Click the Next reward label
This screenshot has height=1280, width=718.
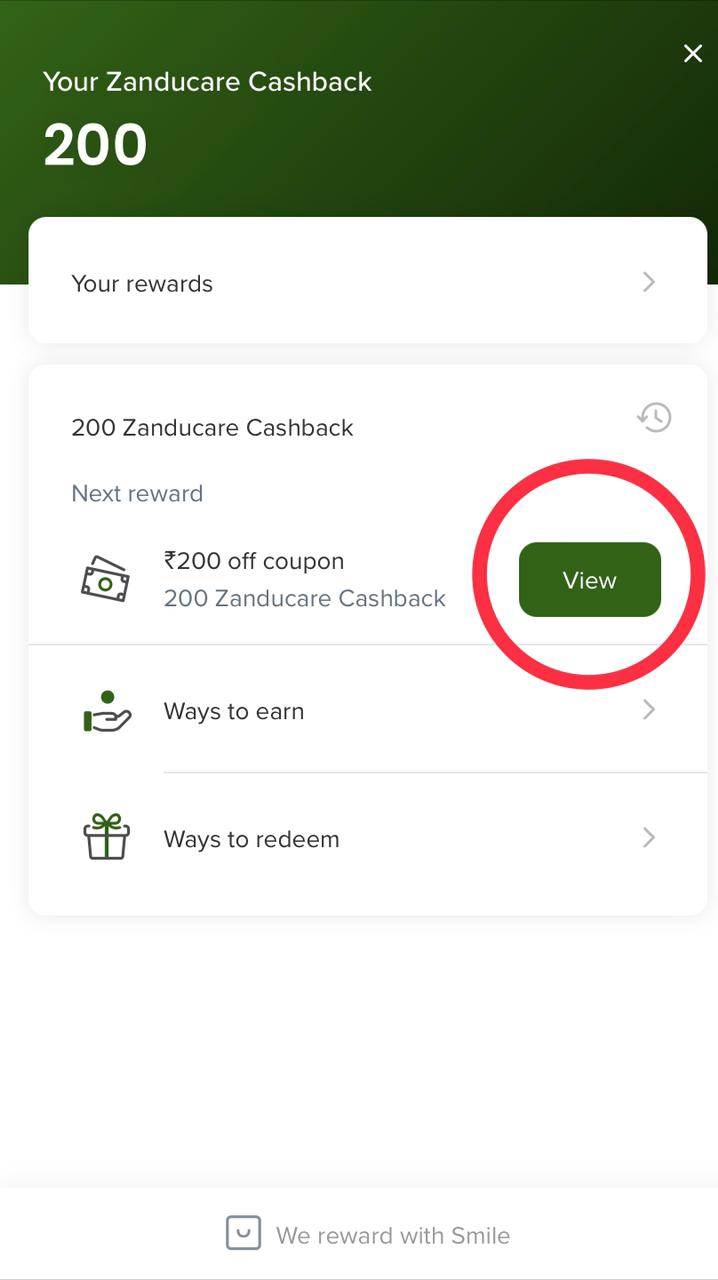137,493
